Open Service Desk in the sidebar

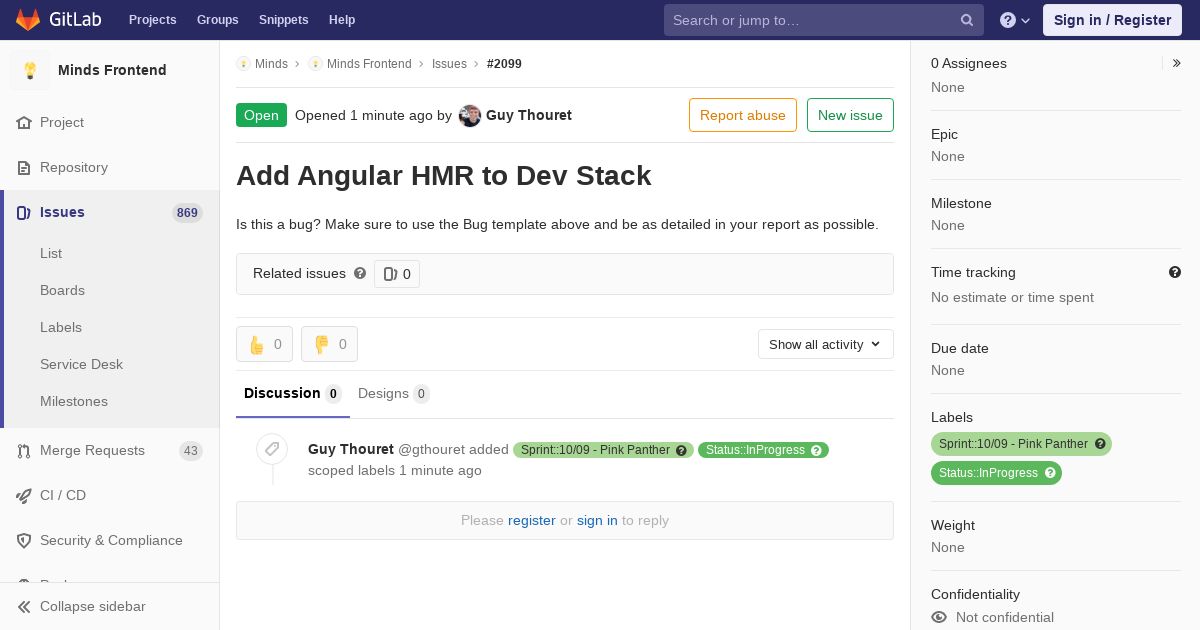point(81,364)
